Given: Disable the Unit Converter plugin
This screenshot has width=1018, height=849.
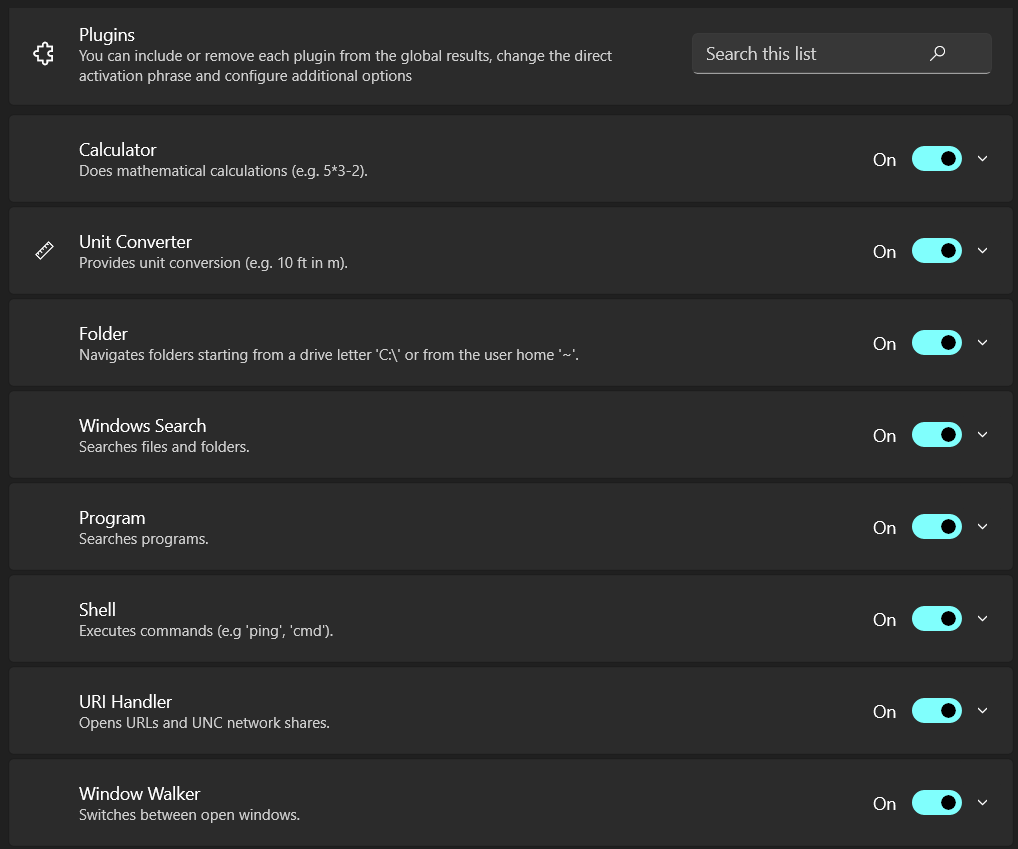Looking at the screenshot, I should (936, 250).
